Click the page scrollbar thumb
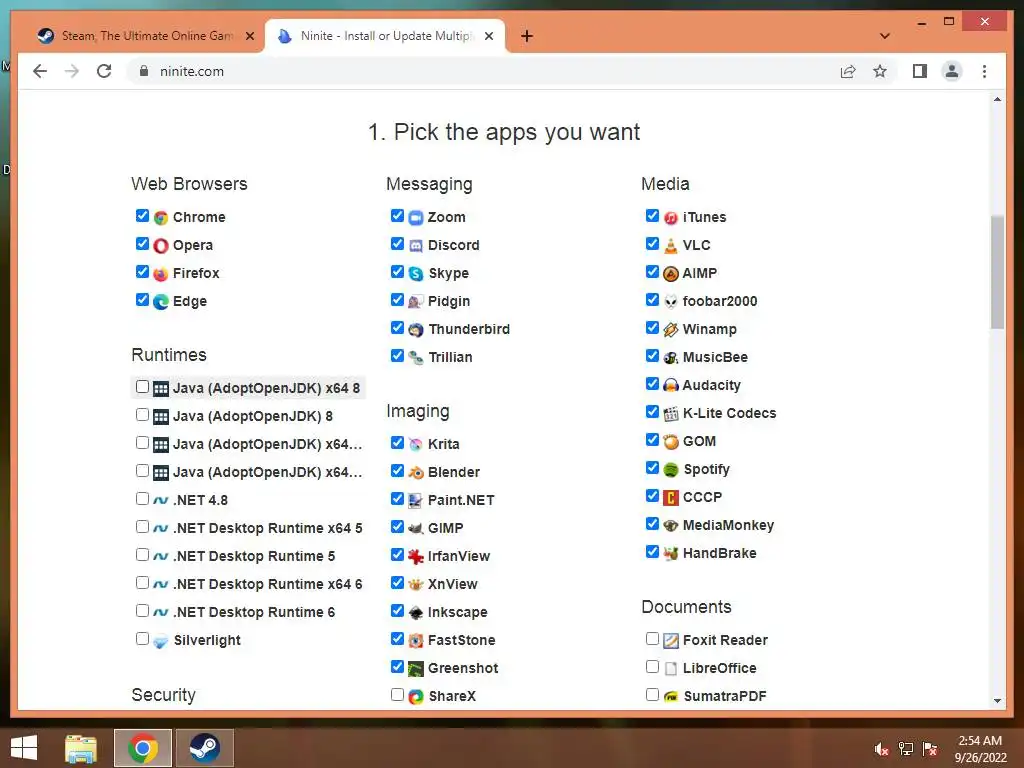This screenshot has width=1024, height=768. (997, 272)
